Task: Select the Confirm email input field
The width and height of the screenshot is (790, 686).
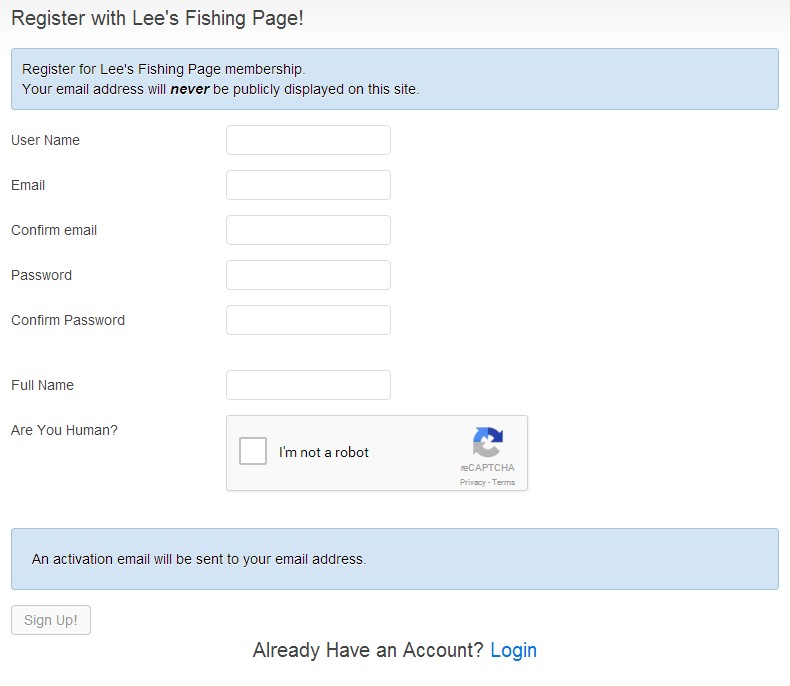Action: coord(308,230)
